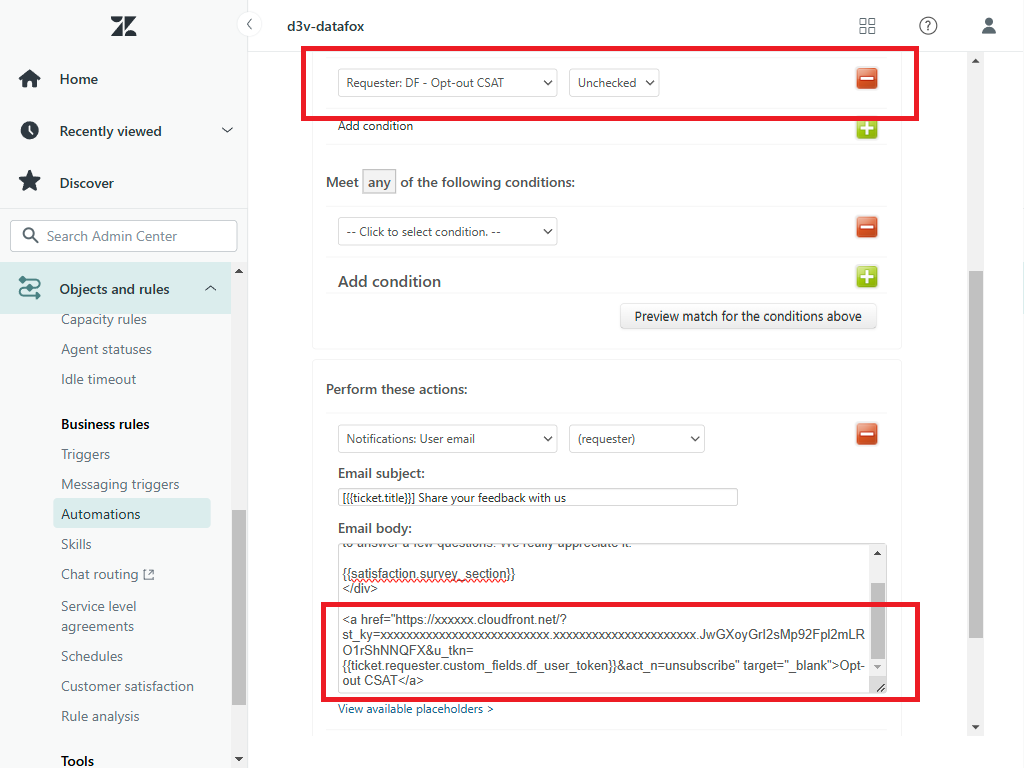This screenshot has width=1024, height=768.
Task: Open the 'Requester: DF - Opt-out CSAT' dropdown
Action: (x=447, y=83)
